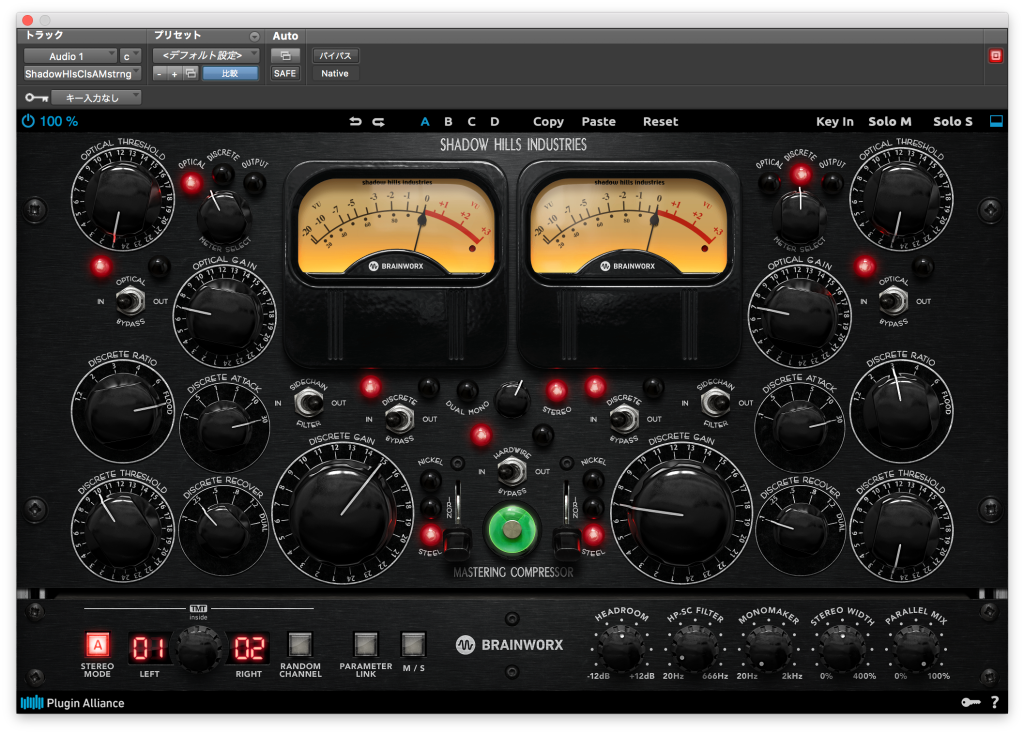Open help question mark icon

pyautogui.click(x=995, y=702)
